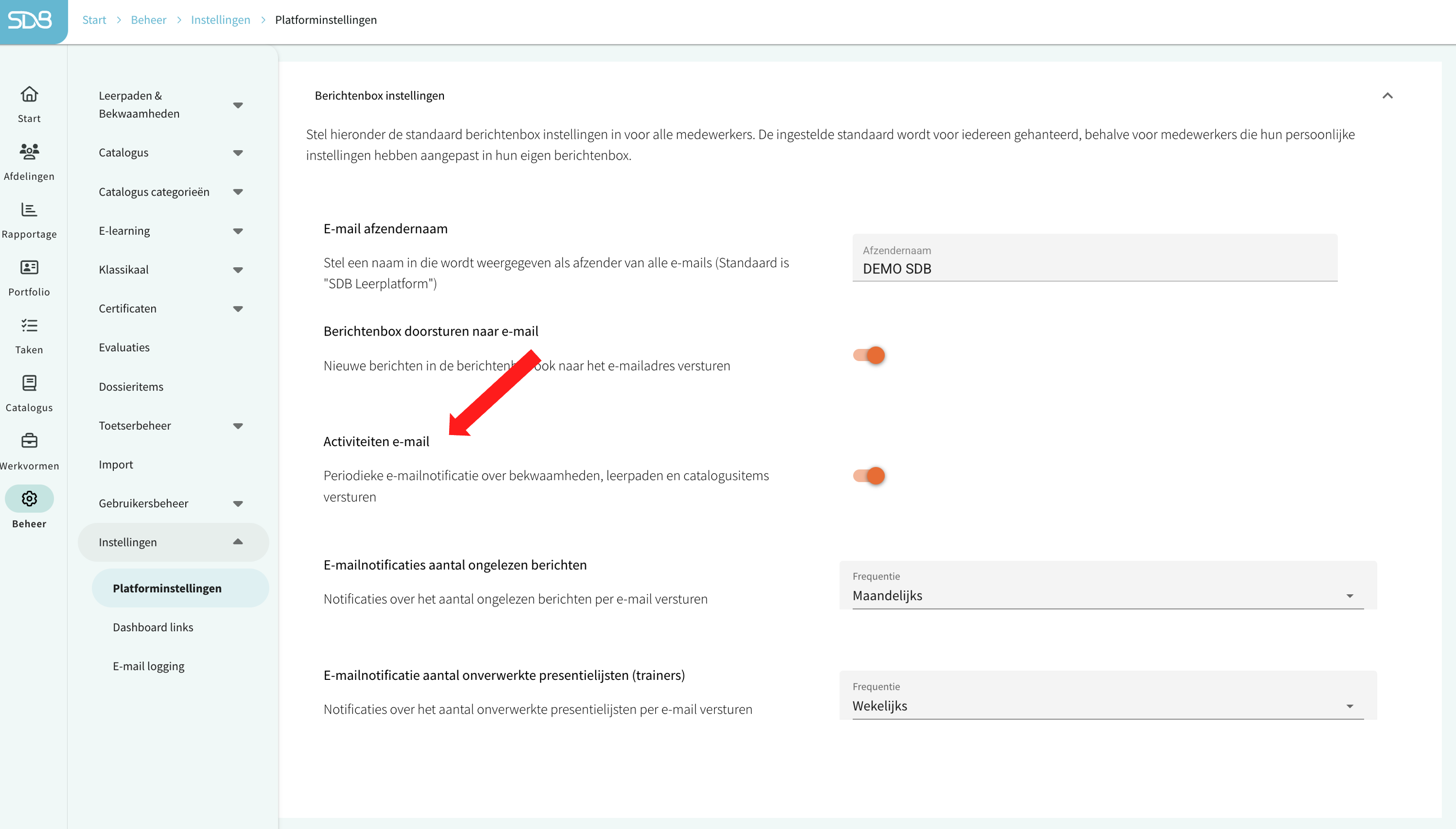
Task: Open E-mail logging menu item
Action: 149,666
